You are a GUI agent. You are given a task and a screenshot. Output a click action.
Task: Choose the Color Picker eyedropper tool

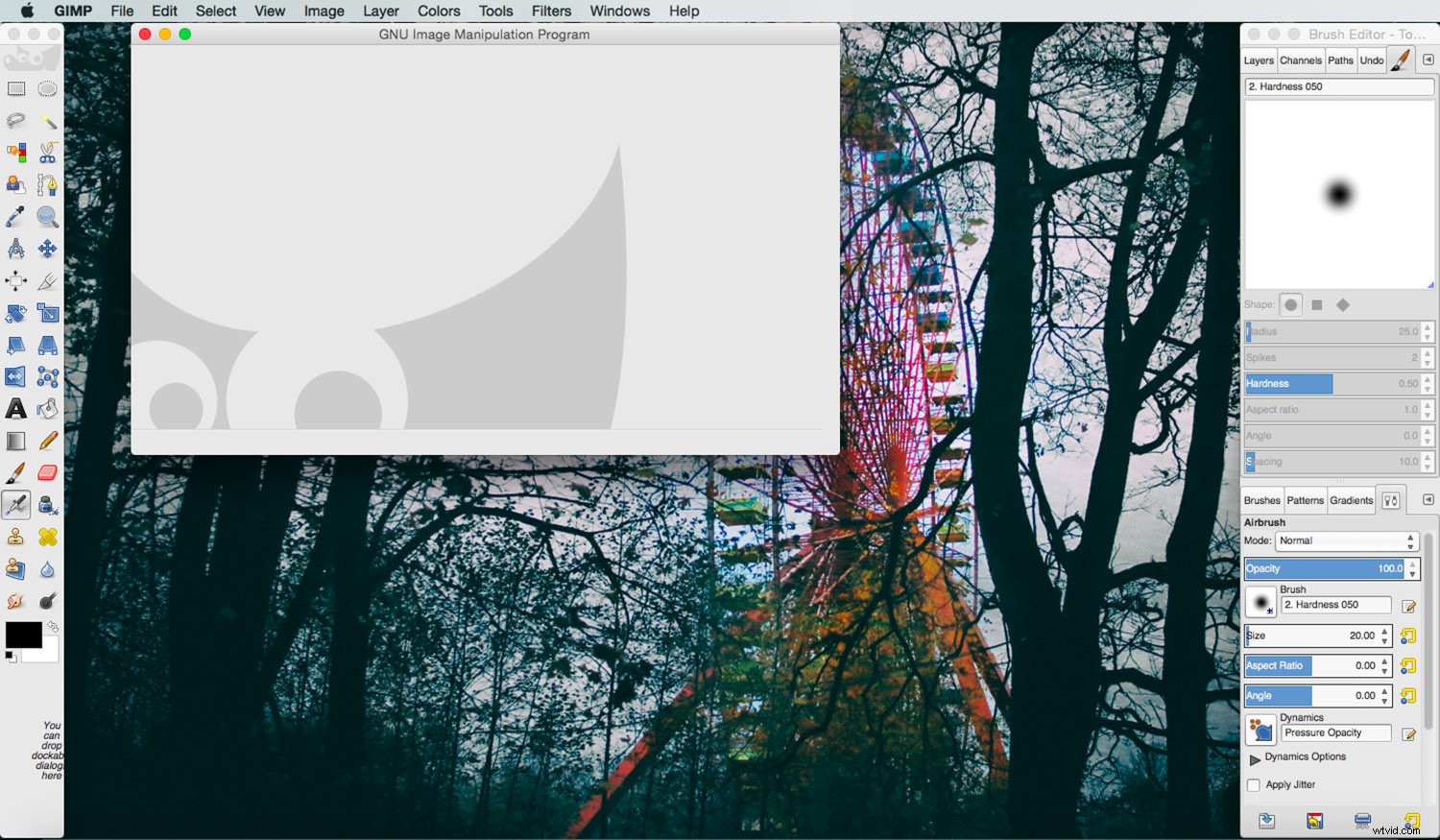[x=15, y=217]
